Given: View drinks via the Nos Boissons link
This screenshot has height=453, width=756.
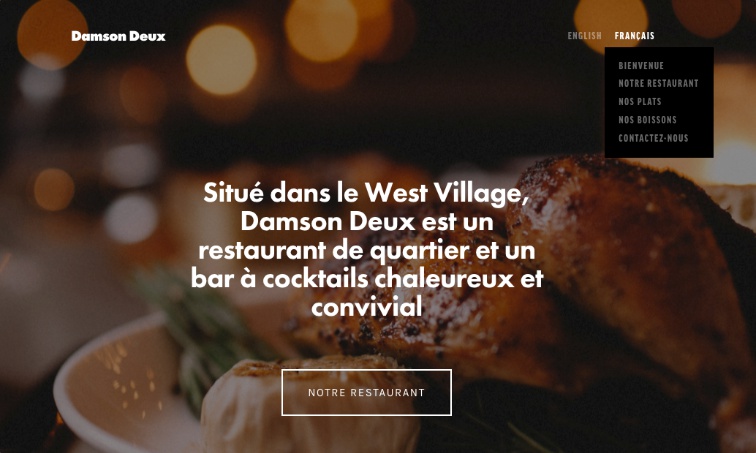Looking at the screenshot, I should [647, 120].
